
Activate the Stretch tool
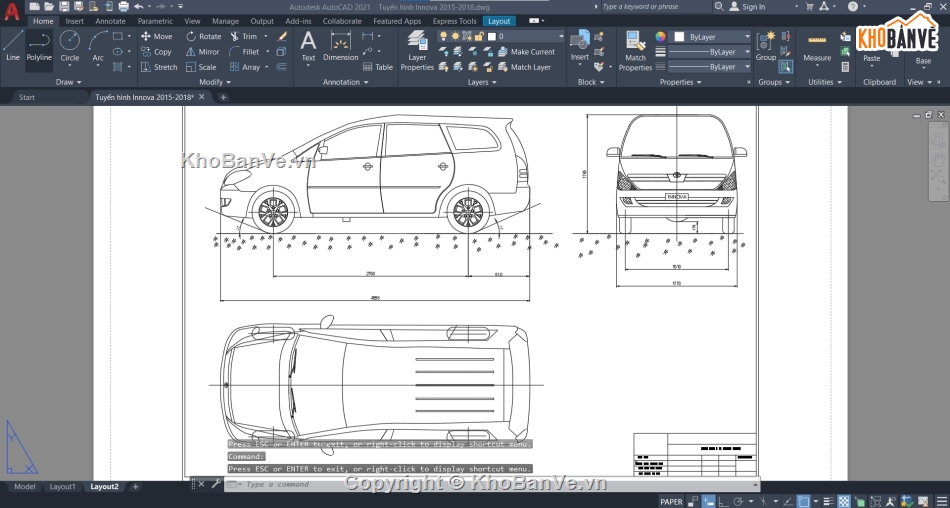pos(159,67)
